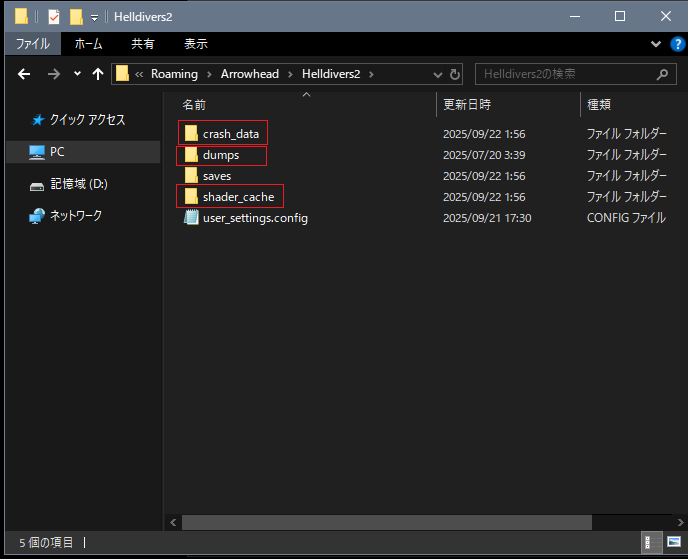Sort by the 種類 column header

click(x=599, y=104)
